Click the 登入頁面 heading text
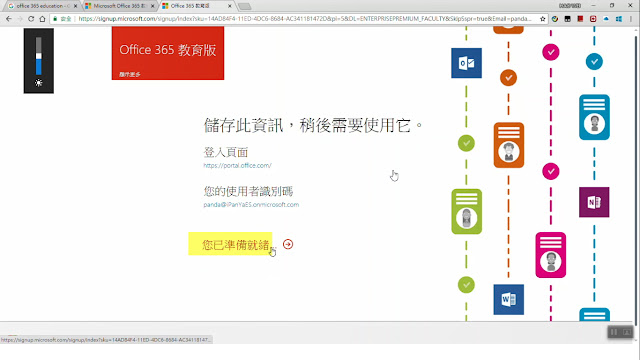 point(226,152)
